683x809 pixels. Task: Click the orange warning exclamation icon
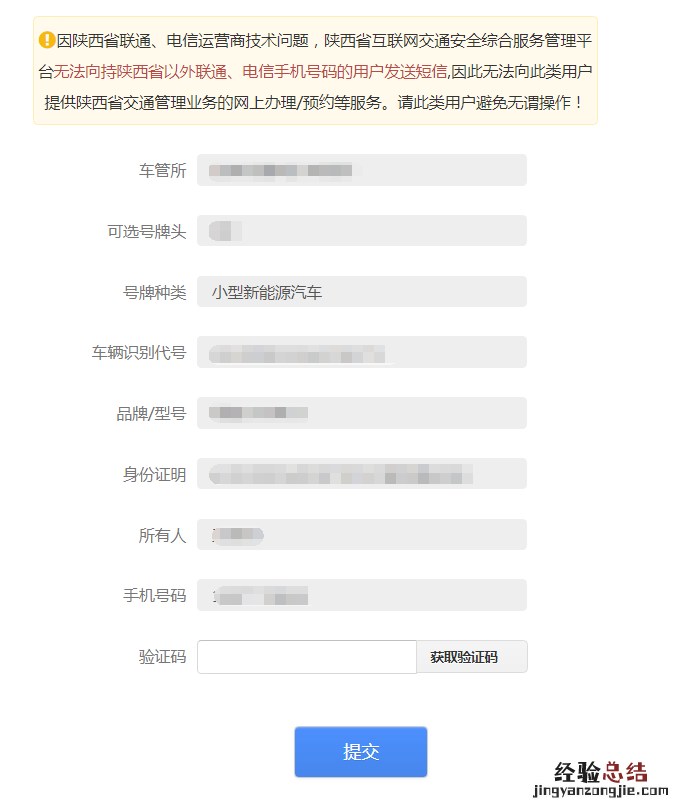[46, 40]
